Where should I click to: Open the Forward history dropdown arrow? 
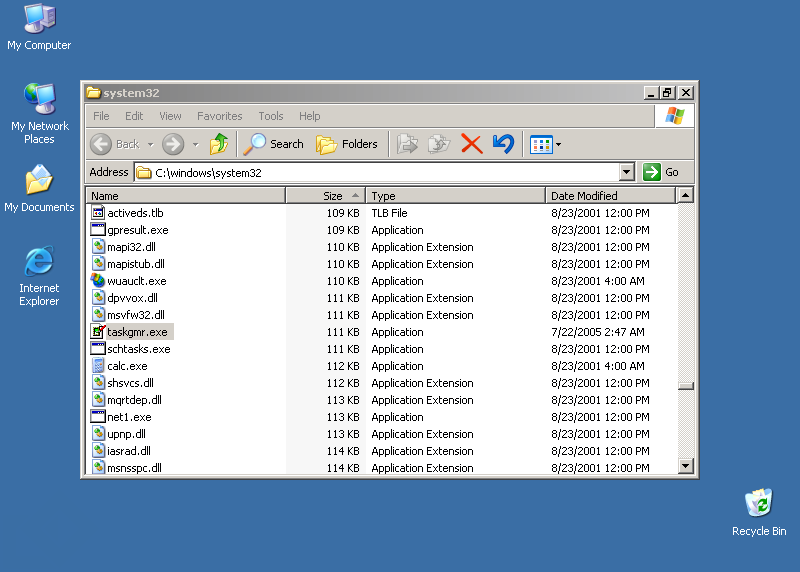195,144
